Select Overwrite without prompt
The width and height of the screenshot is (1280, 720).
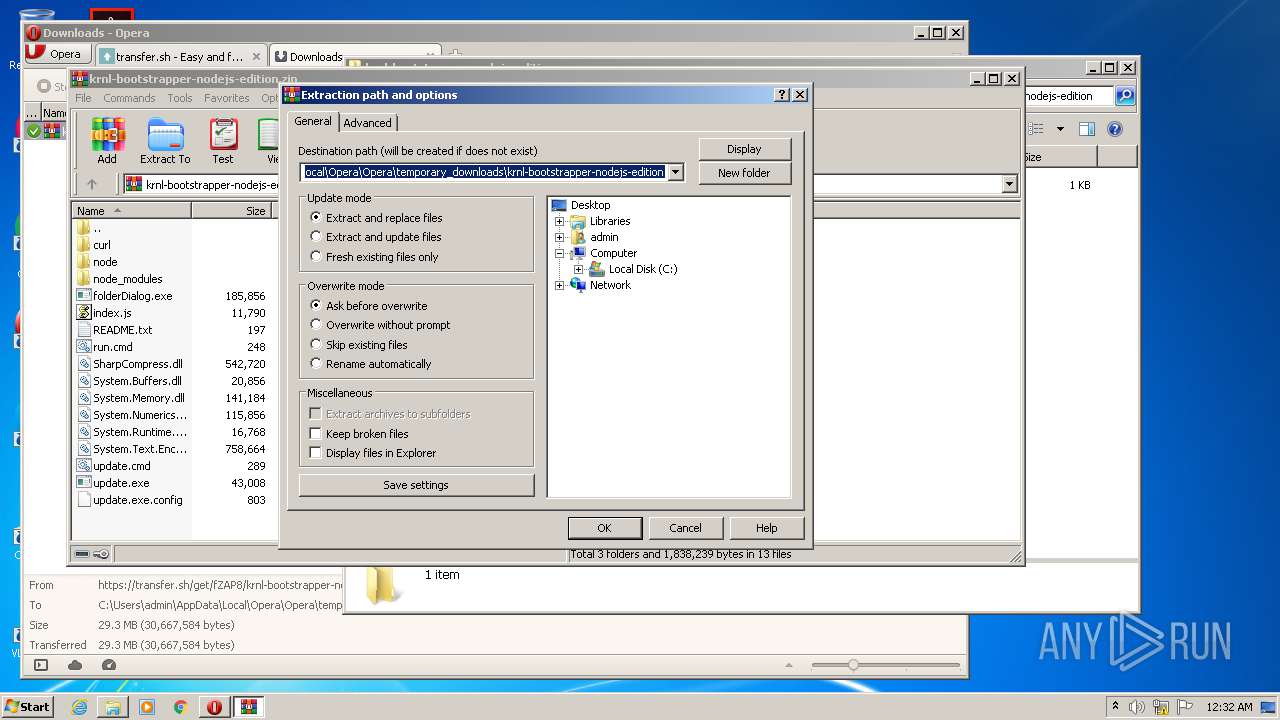click(316, 325)
